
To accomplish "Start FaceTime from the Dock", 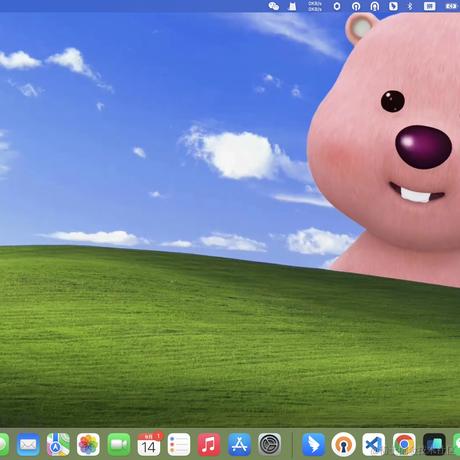I will coord(119,444).
